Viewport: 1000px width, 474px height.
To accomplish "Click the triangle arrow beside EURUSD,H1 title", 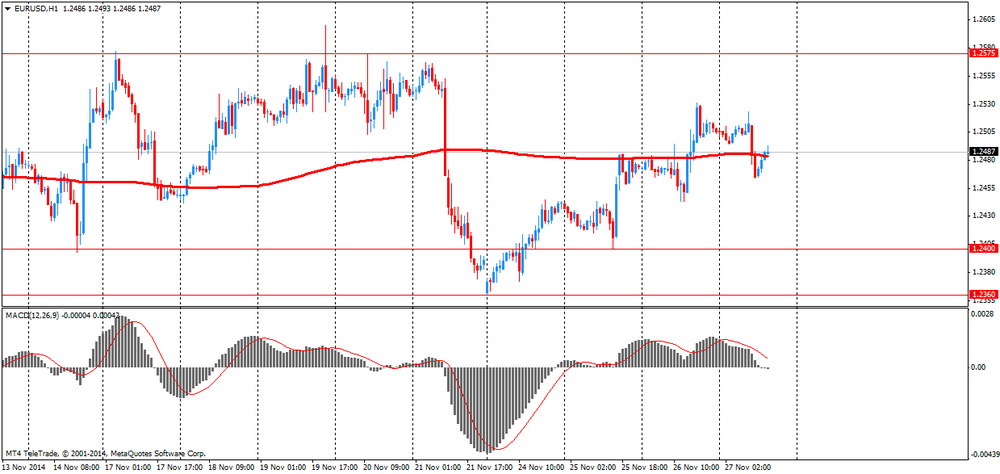I will [x=8, y=8].
